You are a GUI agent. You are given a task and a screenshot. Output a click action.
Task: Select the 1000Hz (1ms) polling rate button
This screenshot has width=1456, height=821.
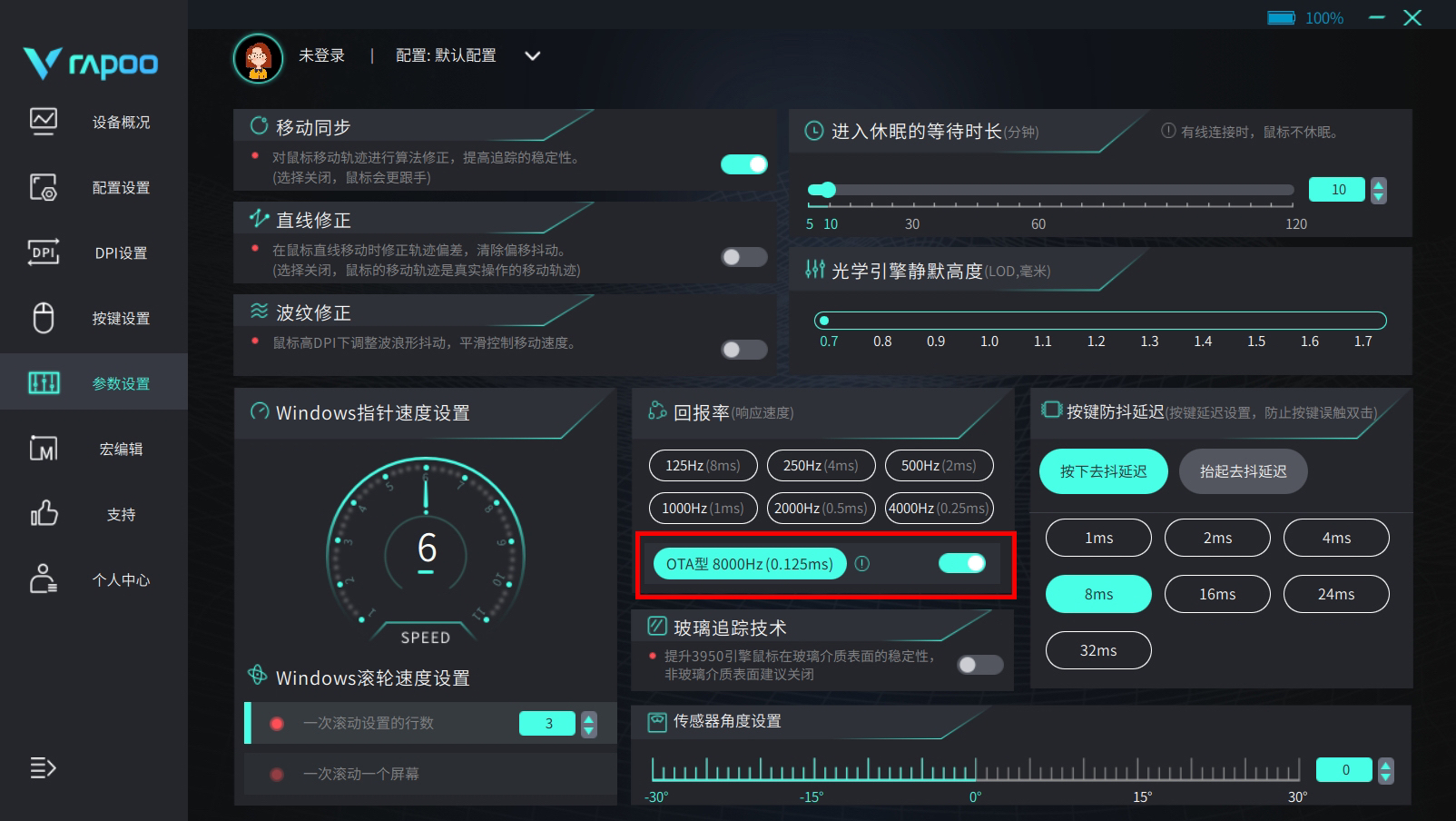(x=703, y=509)
